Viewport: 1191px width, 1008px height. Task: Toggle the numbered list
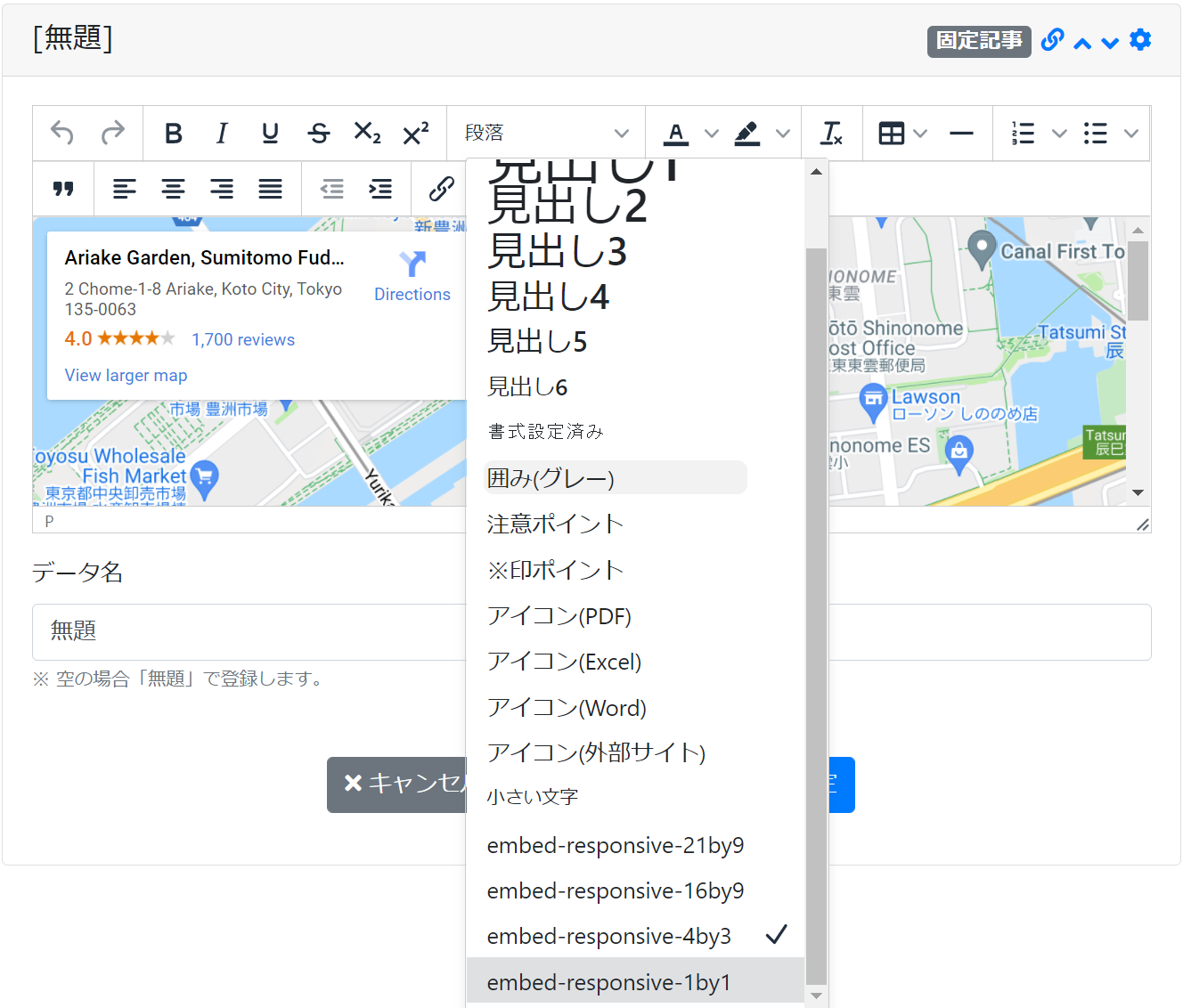[x=1023, y=133]
